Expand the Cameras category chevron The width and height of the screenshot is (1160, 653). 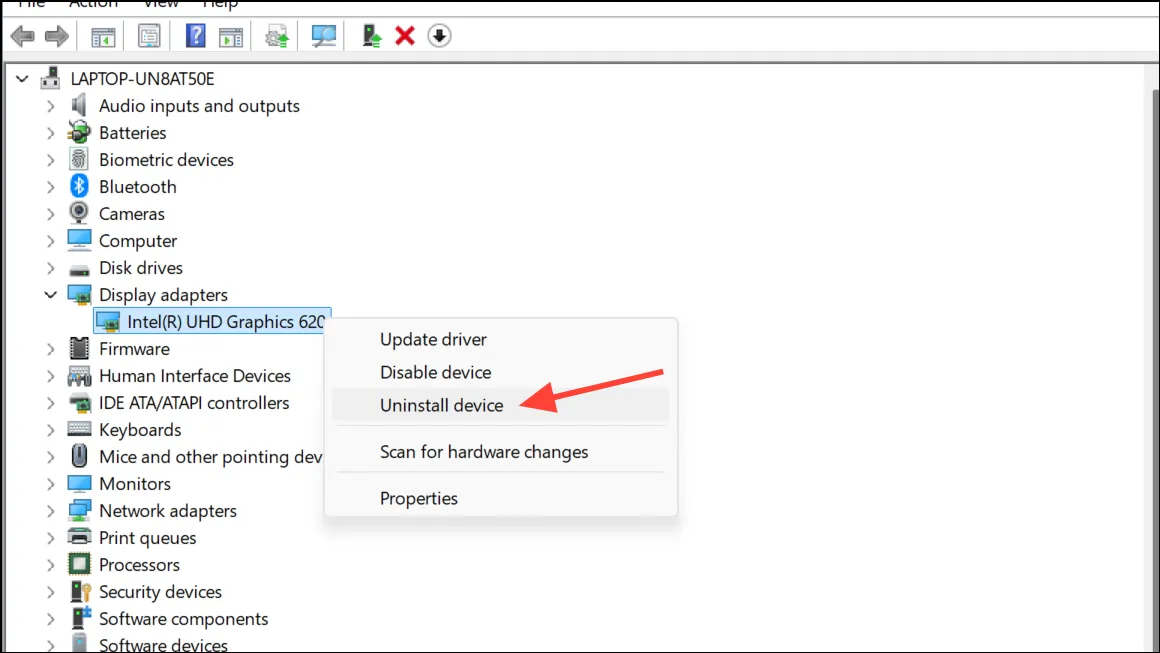(x=50, y=214)
